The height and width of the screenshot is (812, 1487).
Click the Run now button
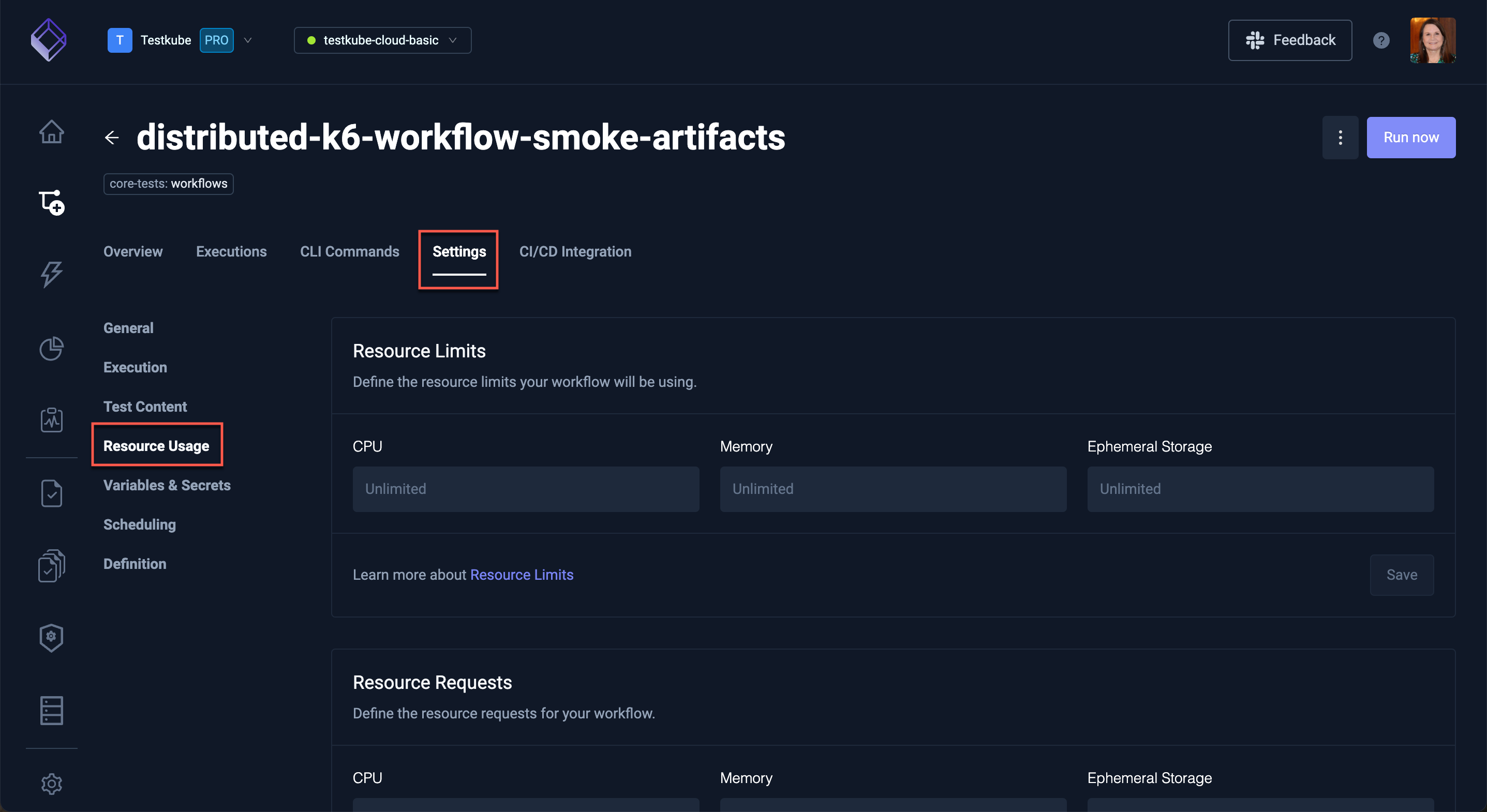1411,138
